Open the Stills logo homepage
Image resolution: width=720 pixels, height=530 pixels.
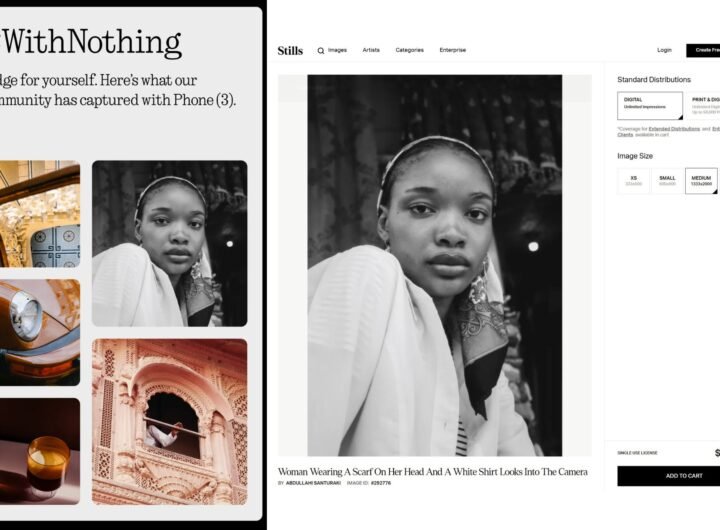[290, 51]
